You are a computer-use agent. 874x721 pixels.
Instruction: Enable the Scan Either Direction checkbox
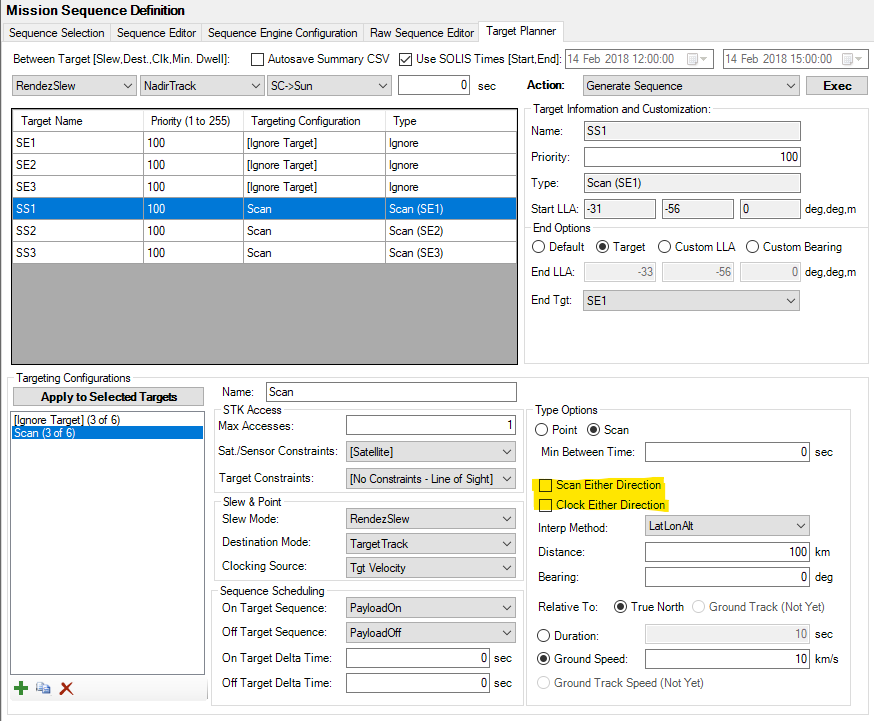click(x=546, y=485)
